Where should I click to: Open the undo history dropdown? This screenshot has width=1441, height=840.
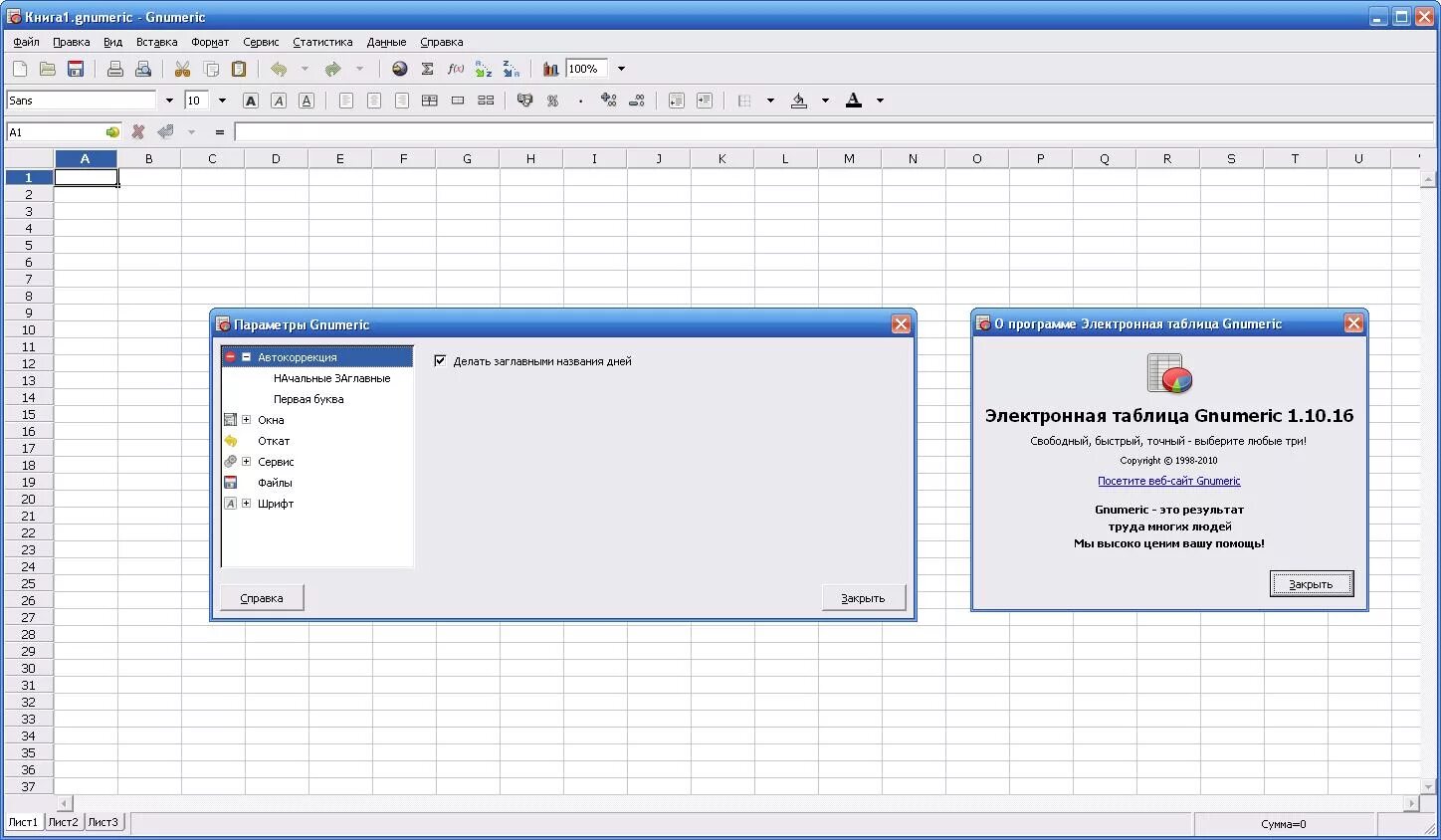[305, 69]
